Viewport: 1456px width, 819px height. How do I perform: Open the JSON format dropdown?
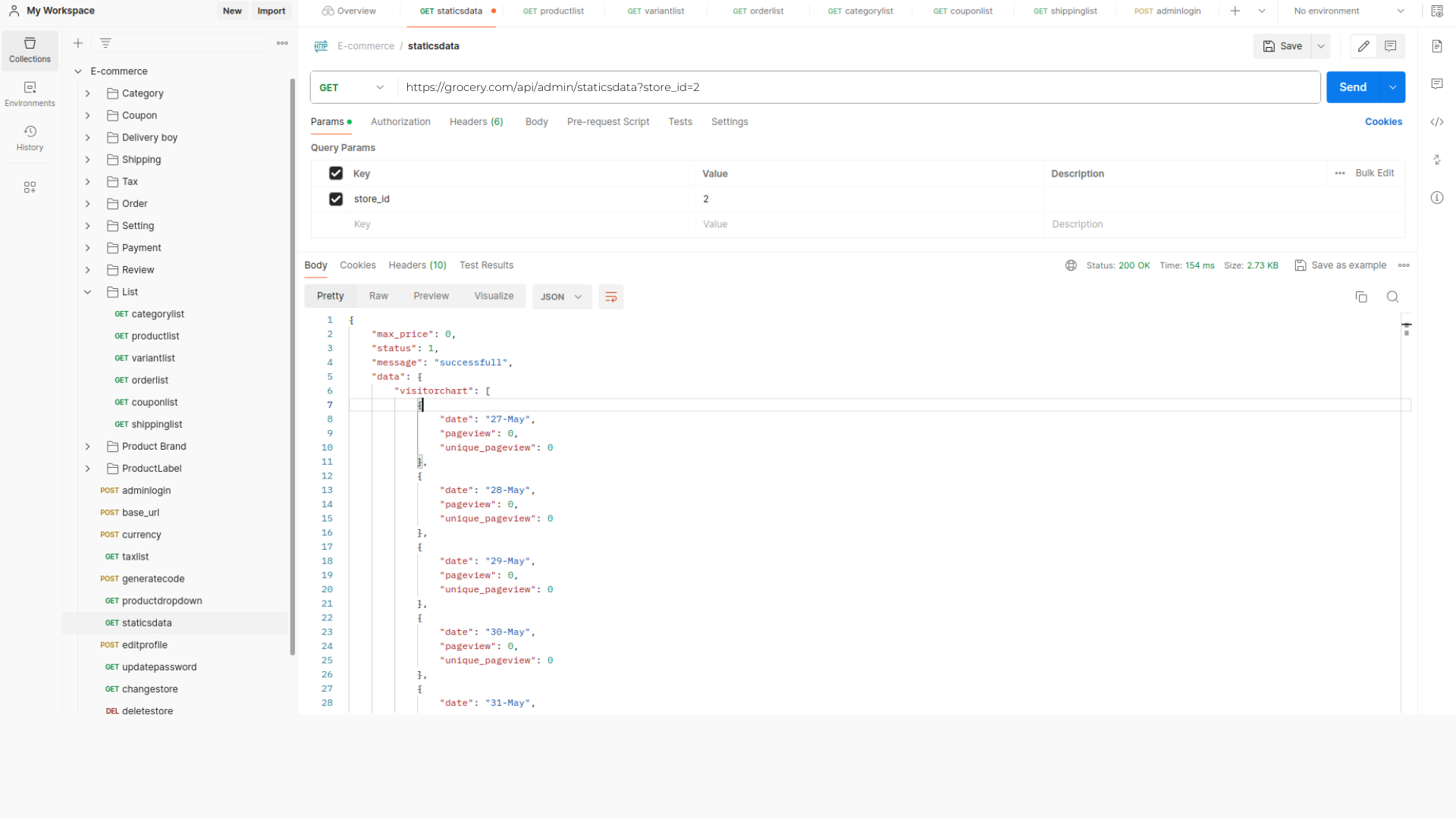pyautogui.click(x=561, y=297)
